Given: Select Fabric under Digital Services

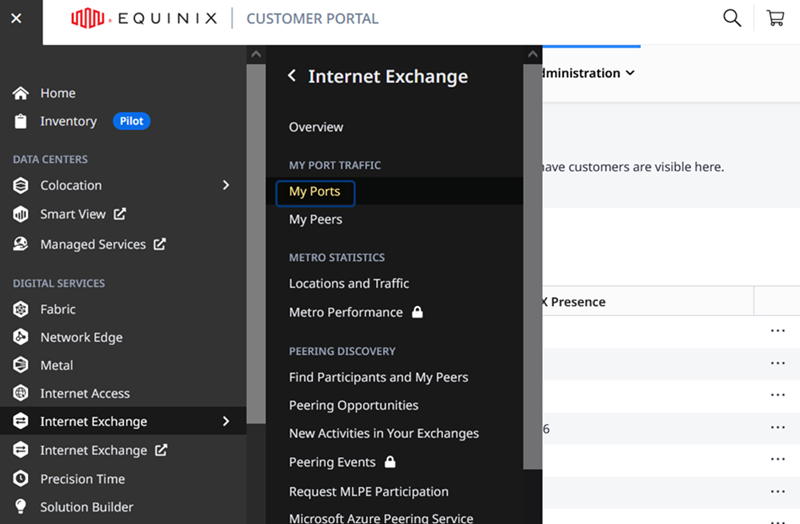Looking at the screenshot, I should [x=58, y=309].
